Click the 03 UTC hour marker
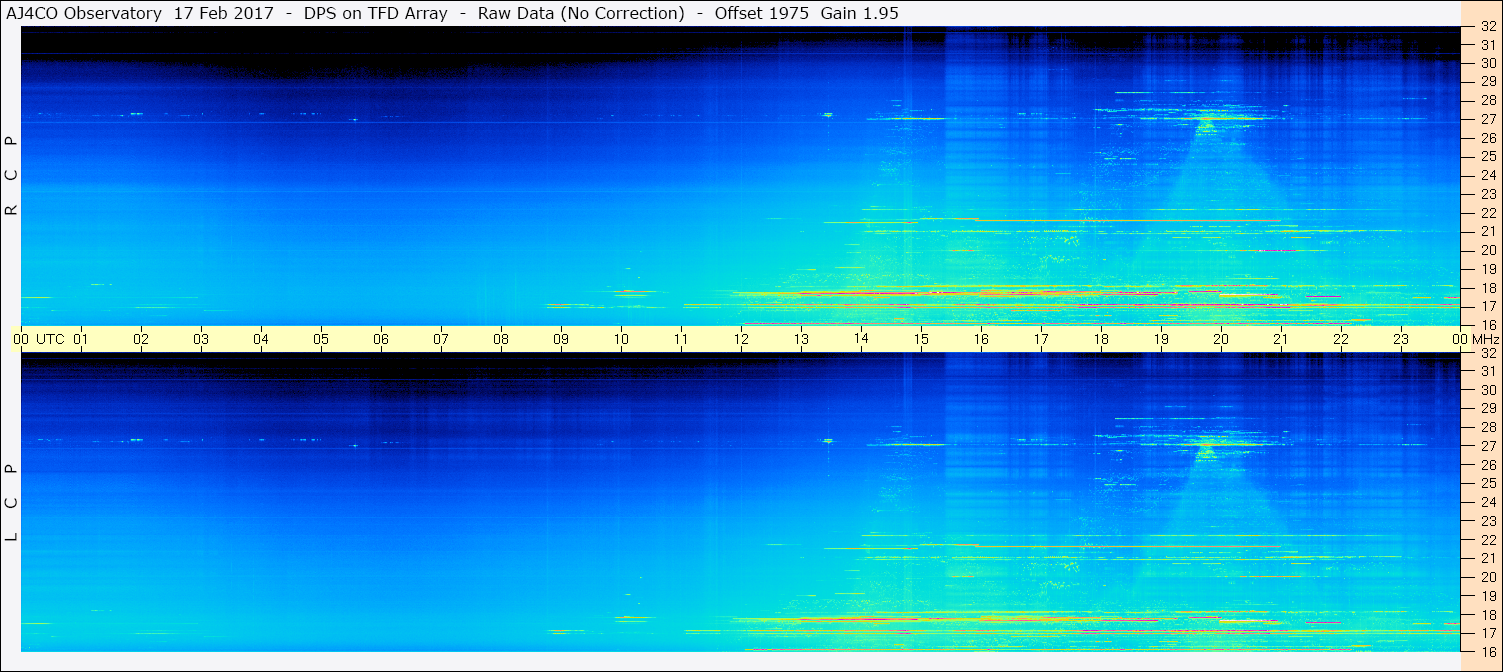The image size is (1503, 672). (x=201, y=339)
